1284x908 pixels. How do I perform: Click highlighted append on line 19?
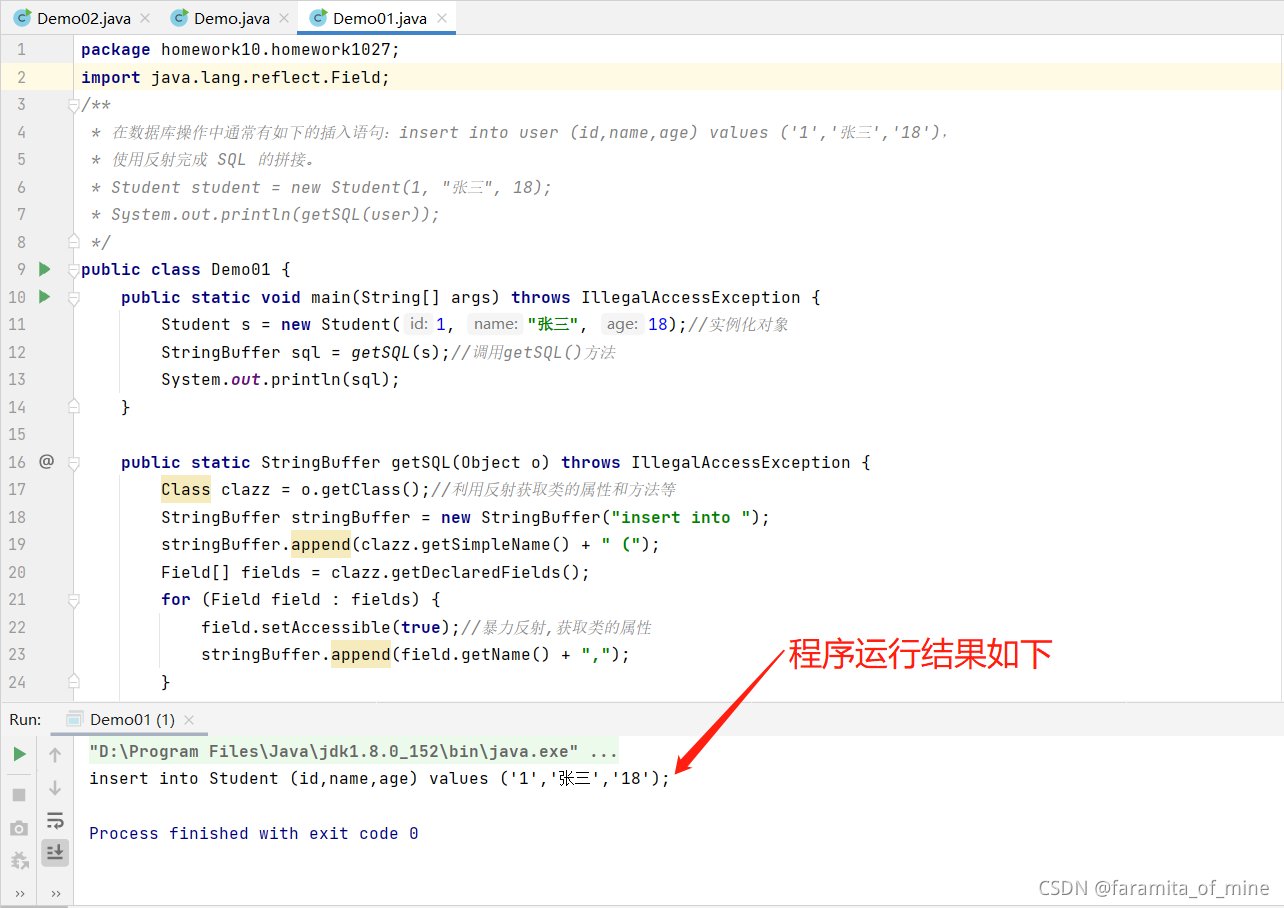pos(320,544)
